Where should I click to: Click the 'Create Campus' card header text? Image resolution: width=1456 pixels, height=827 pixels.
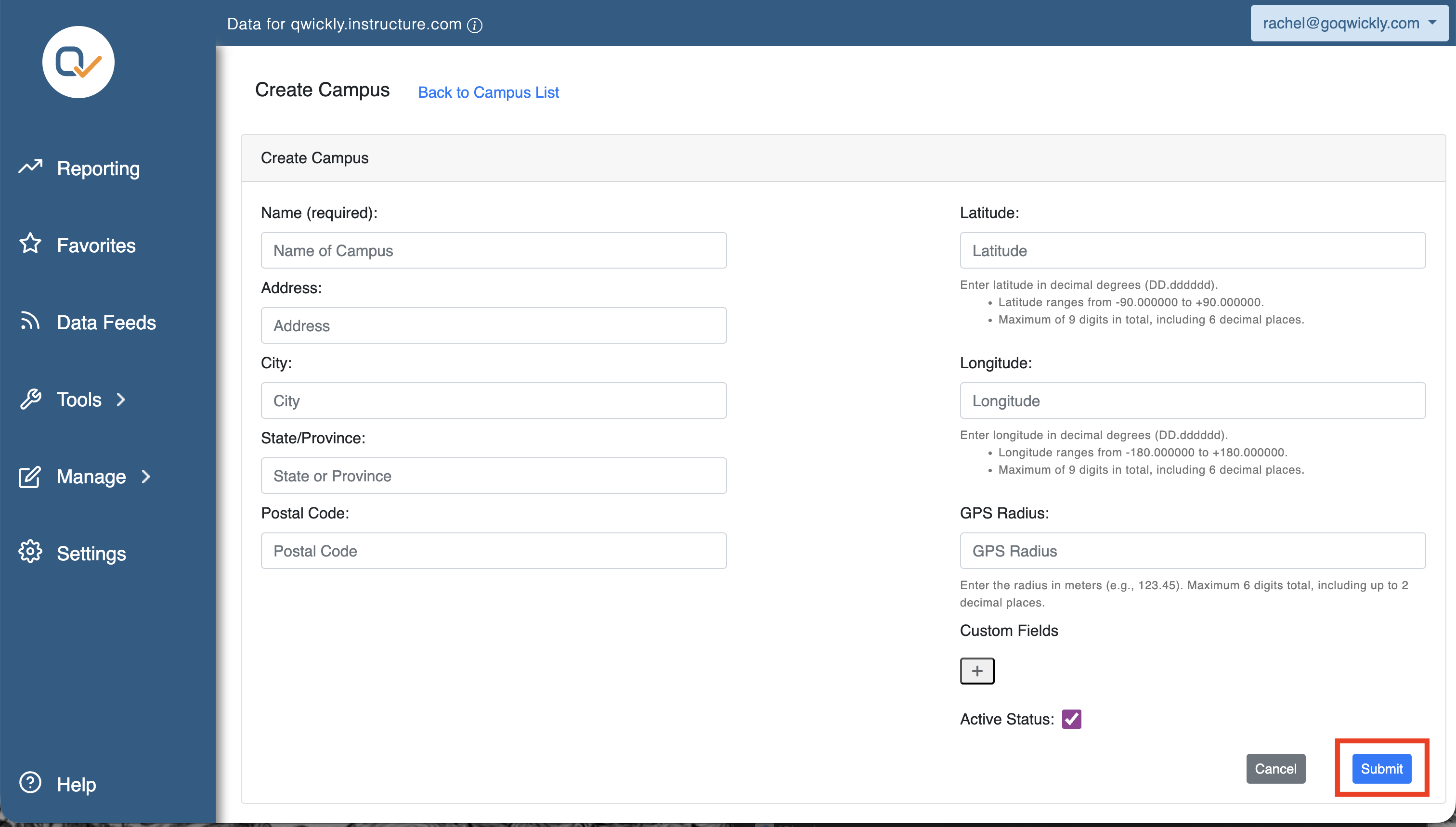[x=315, y=158]
